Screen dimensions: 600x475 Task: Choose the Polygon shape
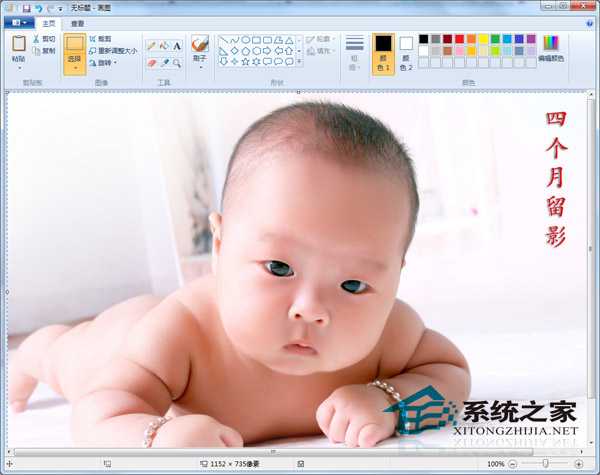tap(279, 40)
